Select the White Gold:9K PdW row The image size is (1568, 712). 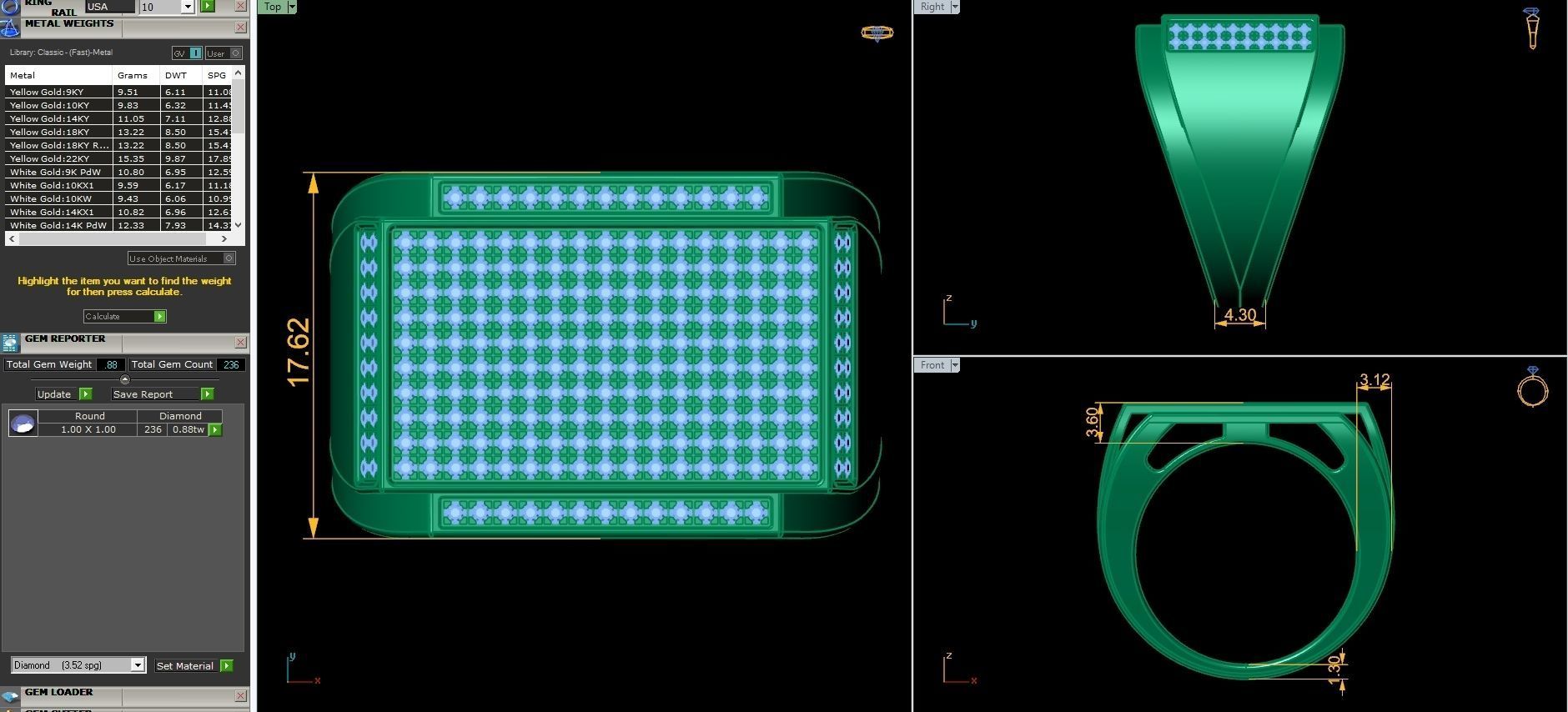tap(118, 172)
